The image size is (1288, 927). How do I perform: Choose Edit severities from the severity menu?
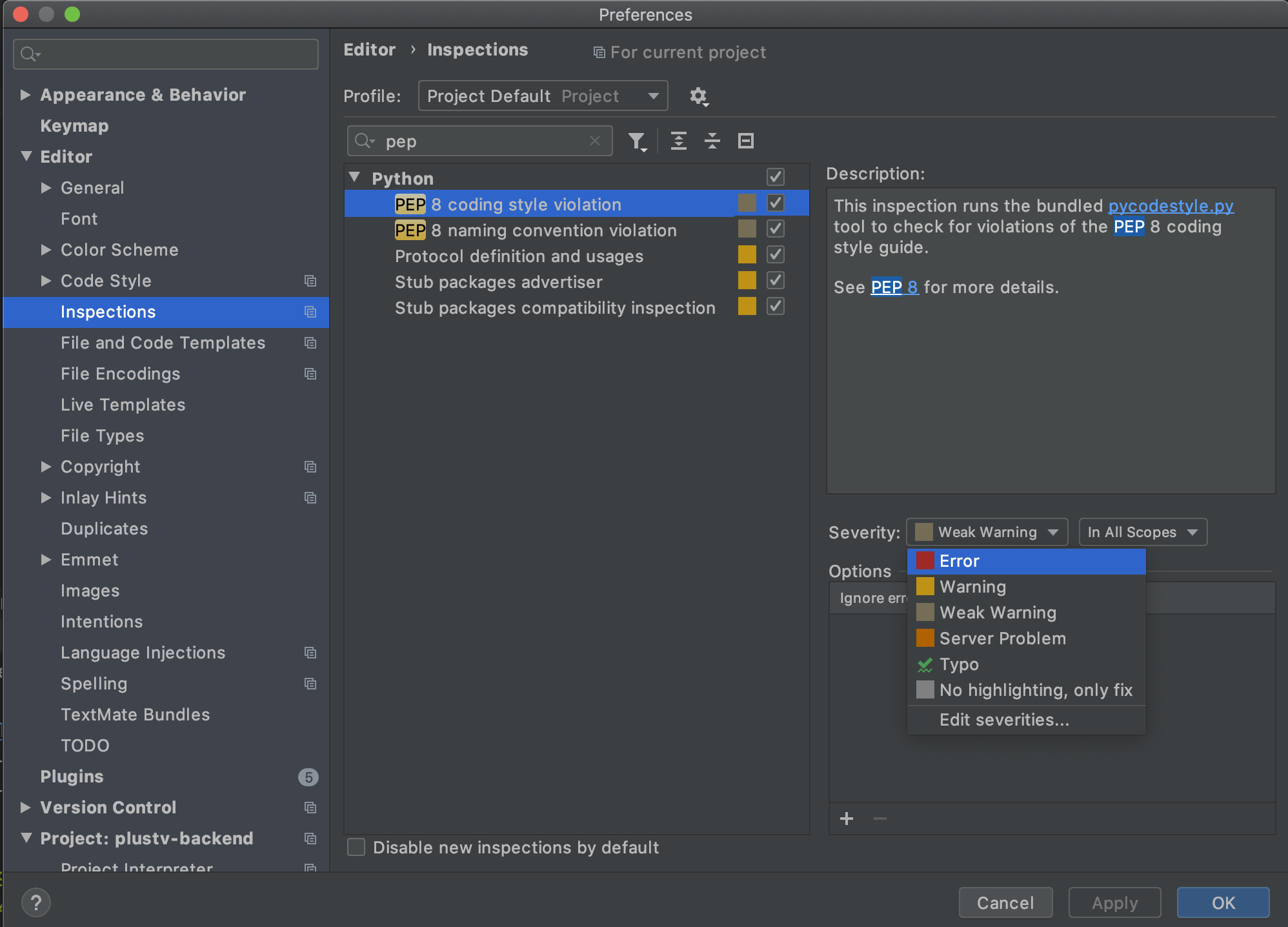coord(1004,720)
